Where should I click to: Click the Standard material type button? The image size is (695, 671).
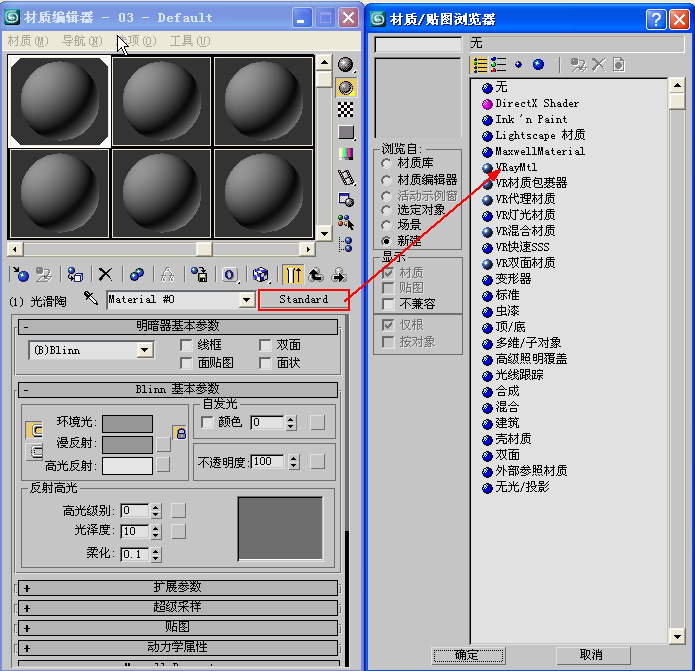coord(303,299)
